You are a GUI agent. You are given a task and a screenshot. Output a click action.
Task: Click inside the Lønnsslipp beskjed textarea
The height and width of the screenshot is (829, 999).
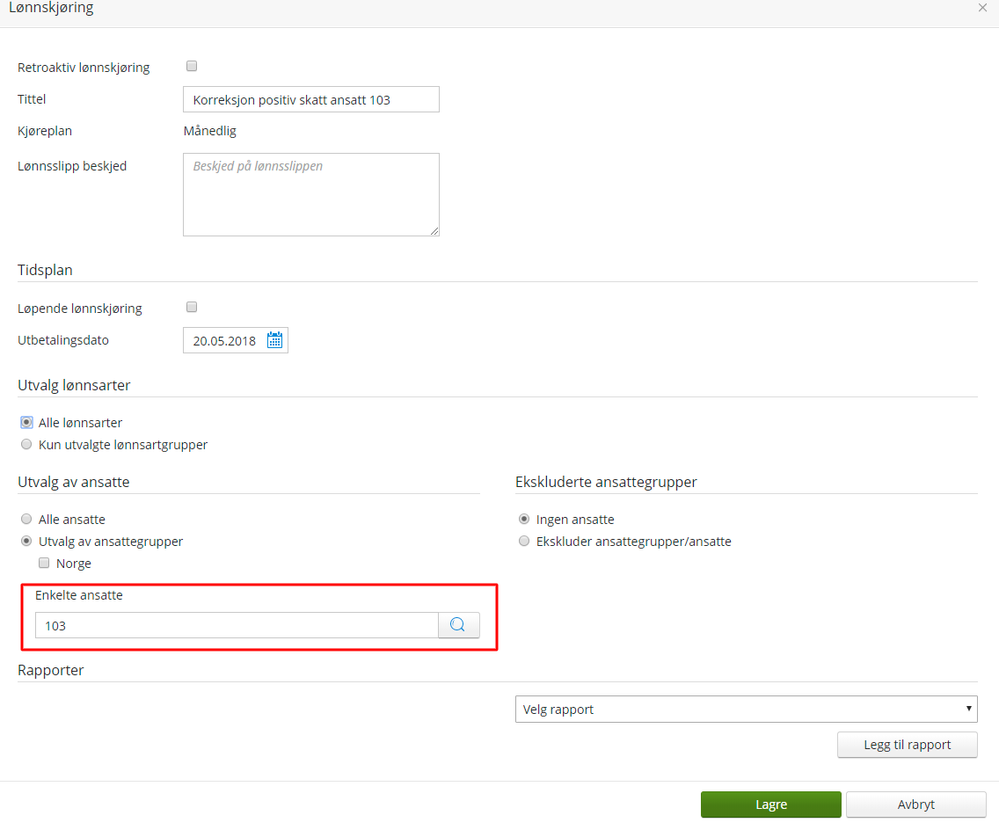[x=311, y=194]
